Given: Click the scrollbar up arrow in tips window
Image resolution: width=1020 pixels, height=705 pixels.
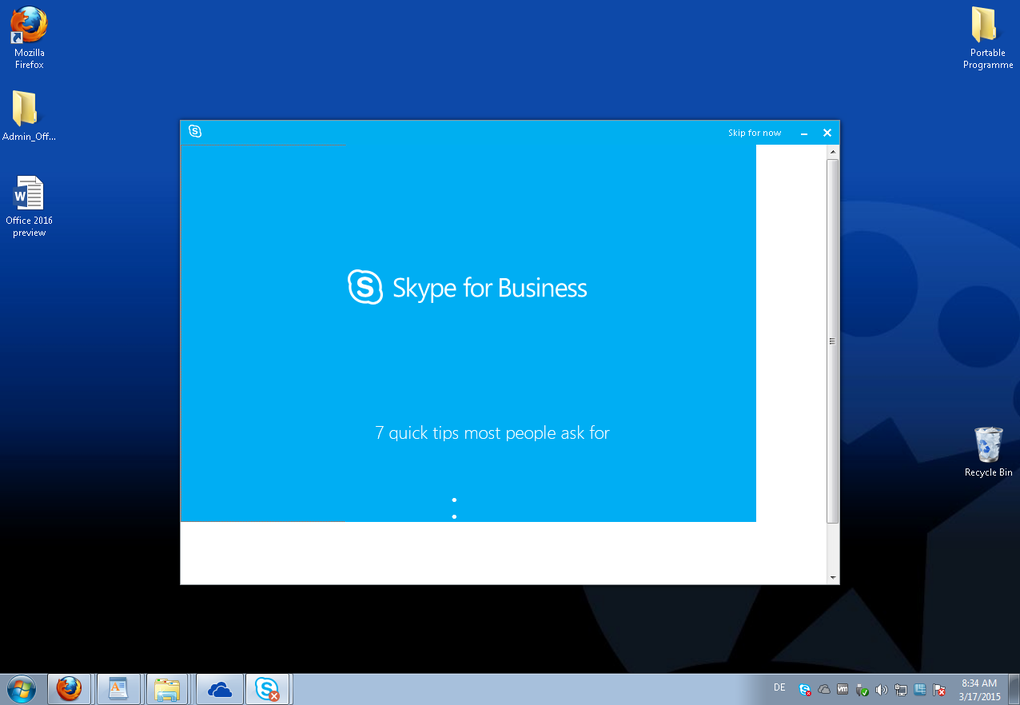Looking at the screenshot, I should click(833, 152).
